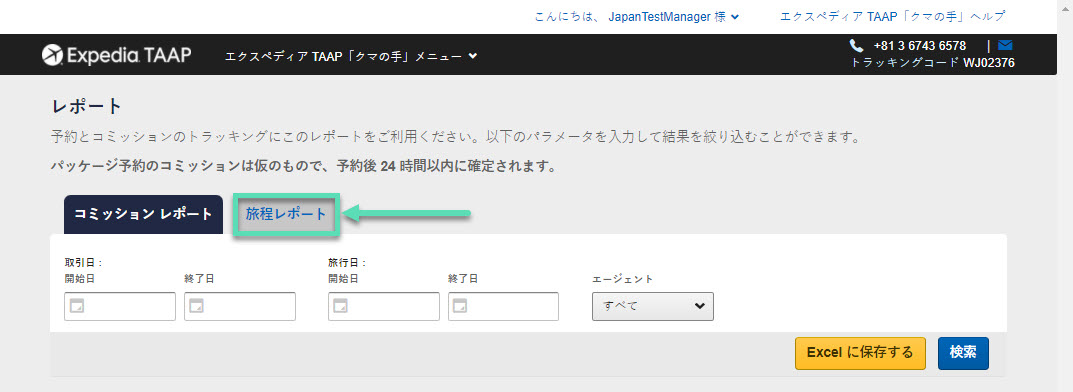Expand the JapanTestManager account dropdown
This screenshot has width=1073, height=392.
(637, 17)
